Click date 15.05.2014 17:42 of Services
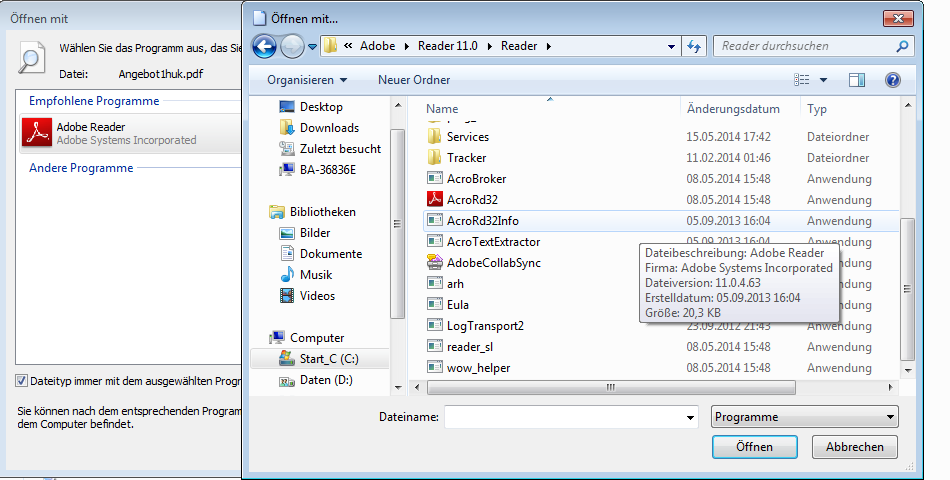This screenshot has width=950, height=480. point(728,137)
